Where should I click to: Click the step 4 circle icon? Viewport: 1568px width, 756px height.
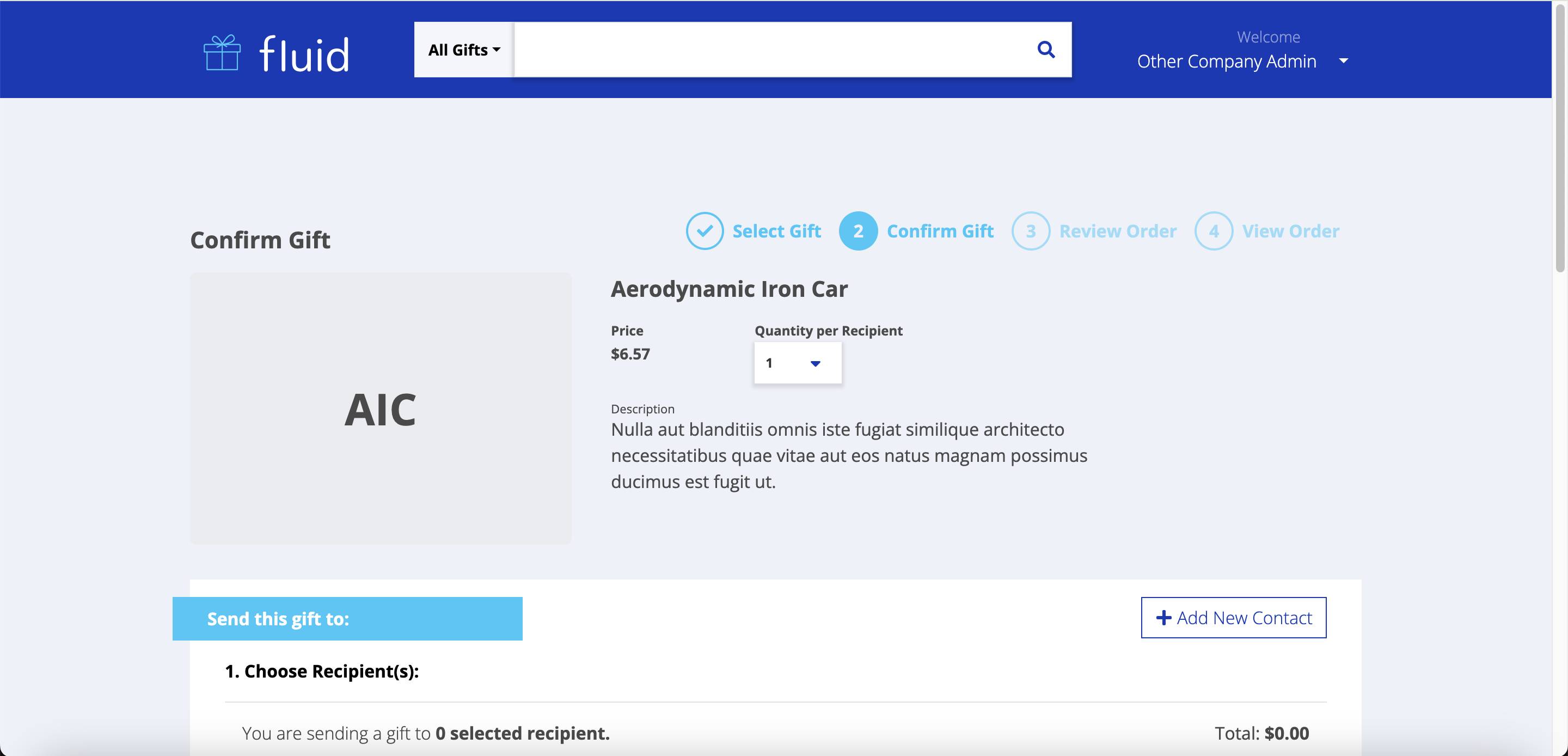pos(1213,231)
